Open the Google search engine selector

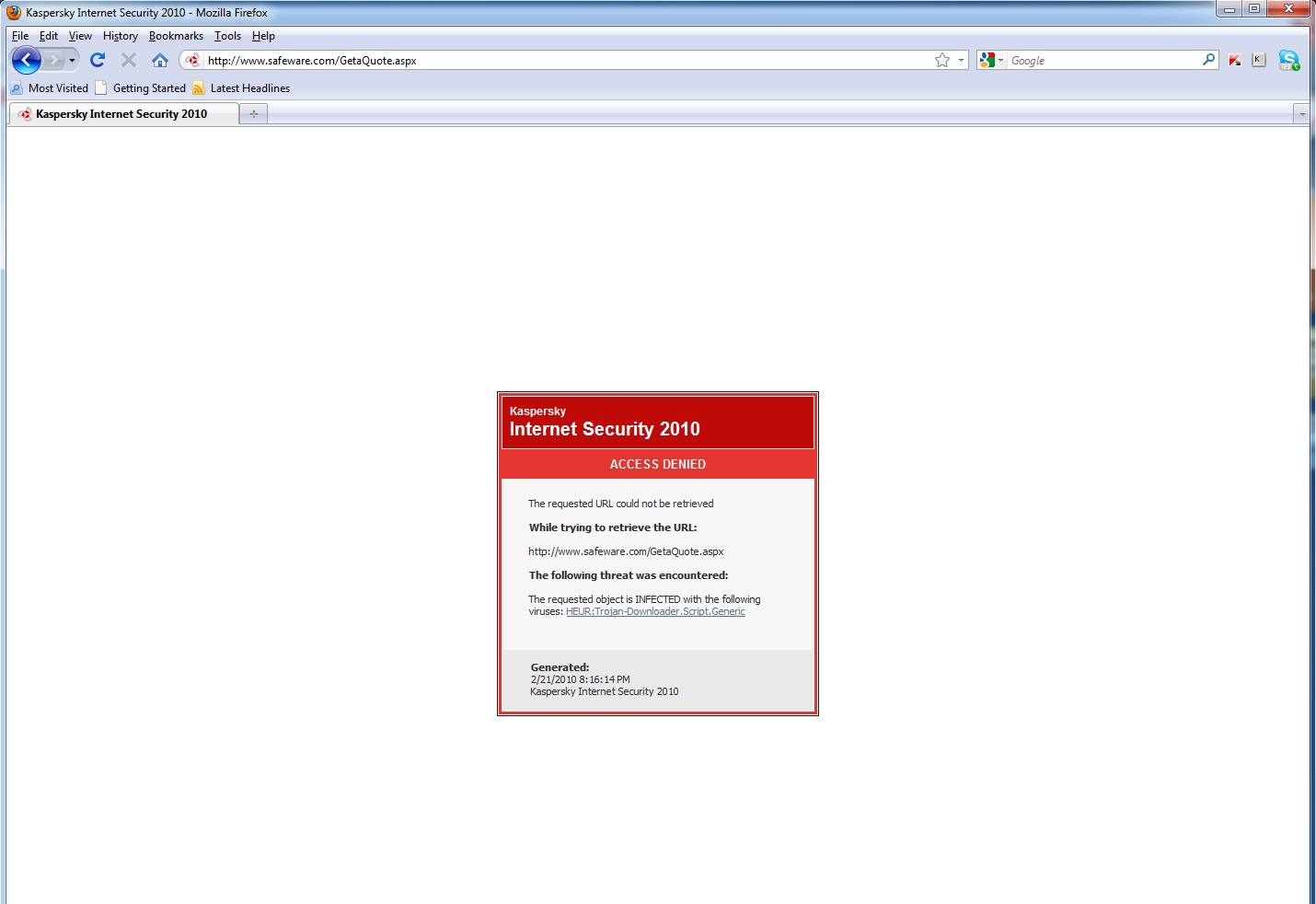point(992,60)
